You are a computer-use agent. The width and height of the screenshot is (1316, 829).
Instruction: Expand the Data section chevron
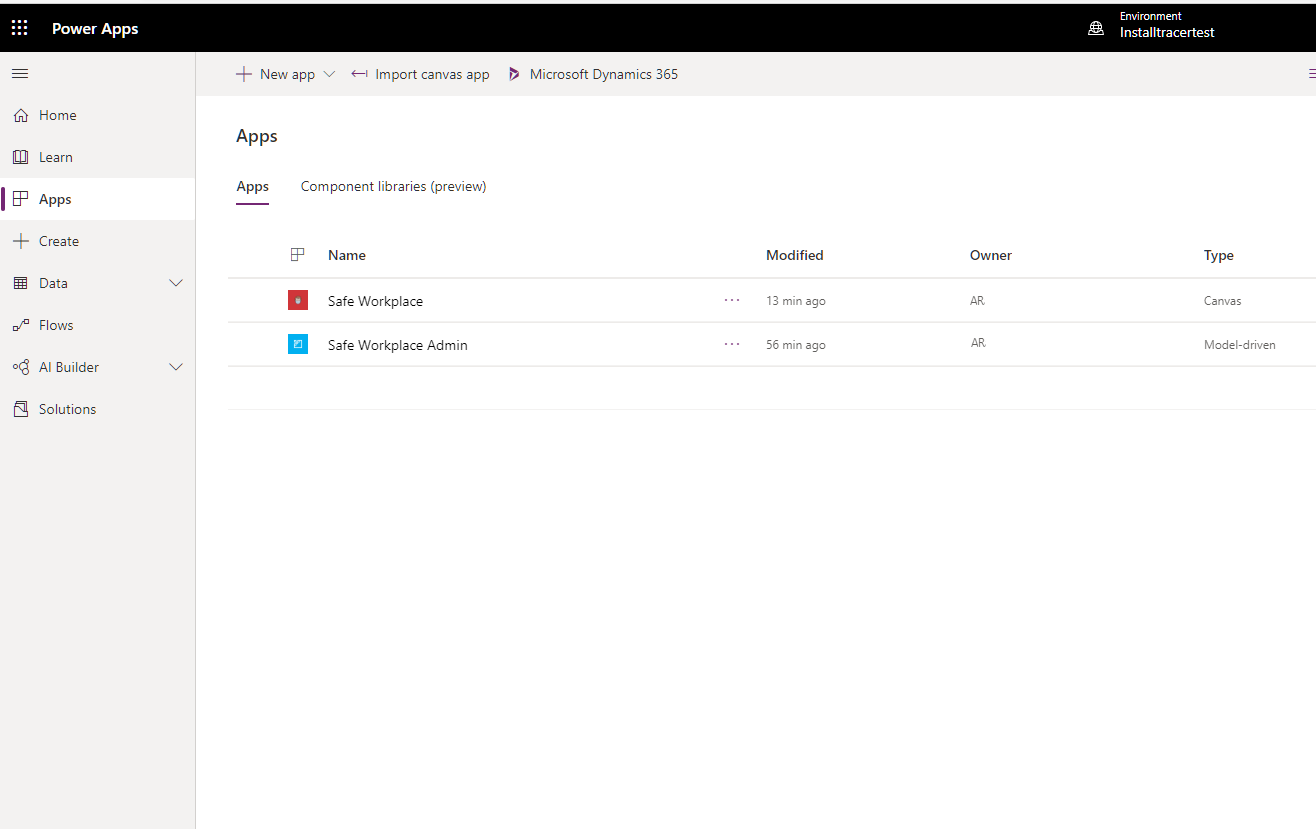[176, 283]
